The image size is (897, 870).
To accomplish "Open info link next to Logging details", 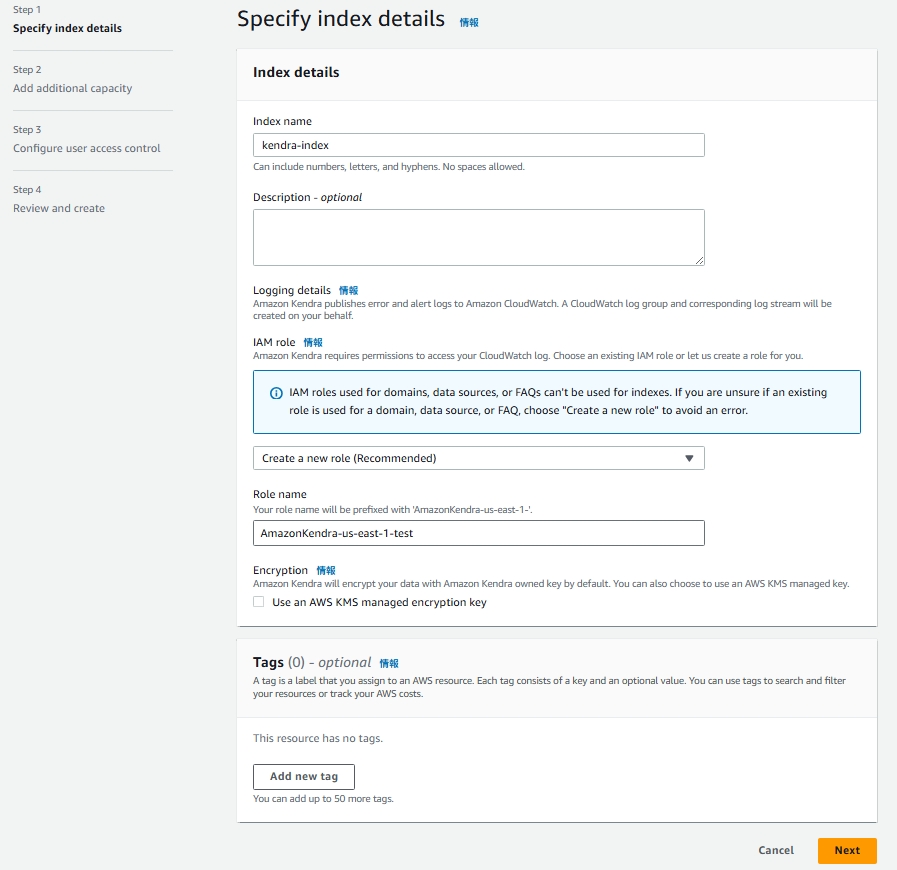I will pos(348,290).
